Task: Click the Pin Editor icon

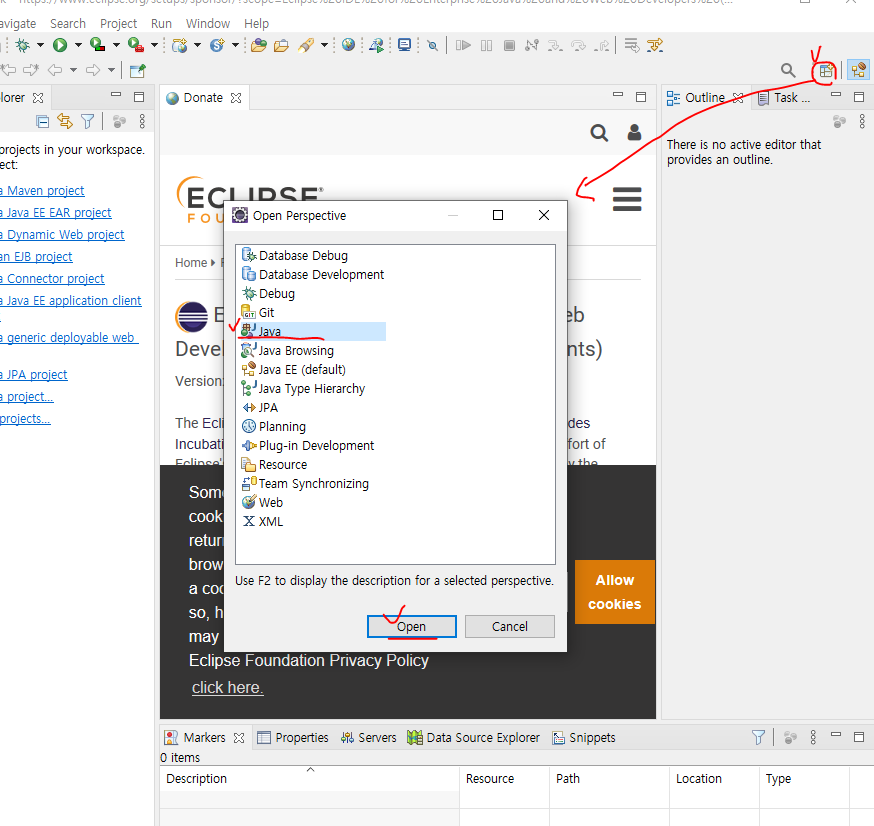Action: (x=137, y=70)
